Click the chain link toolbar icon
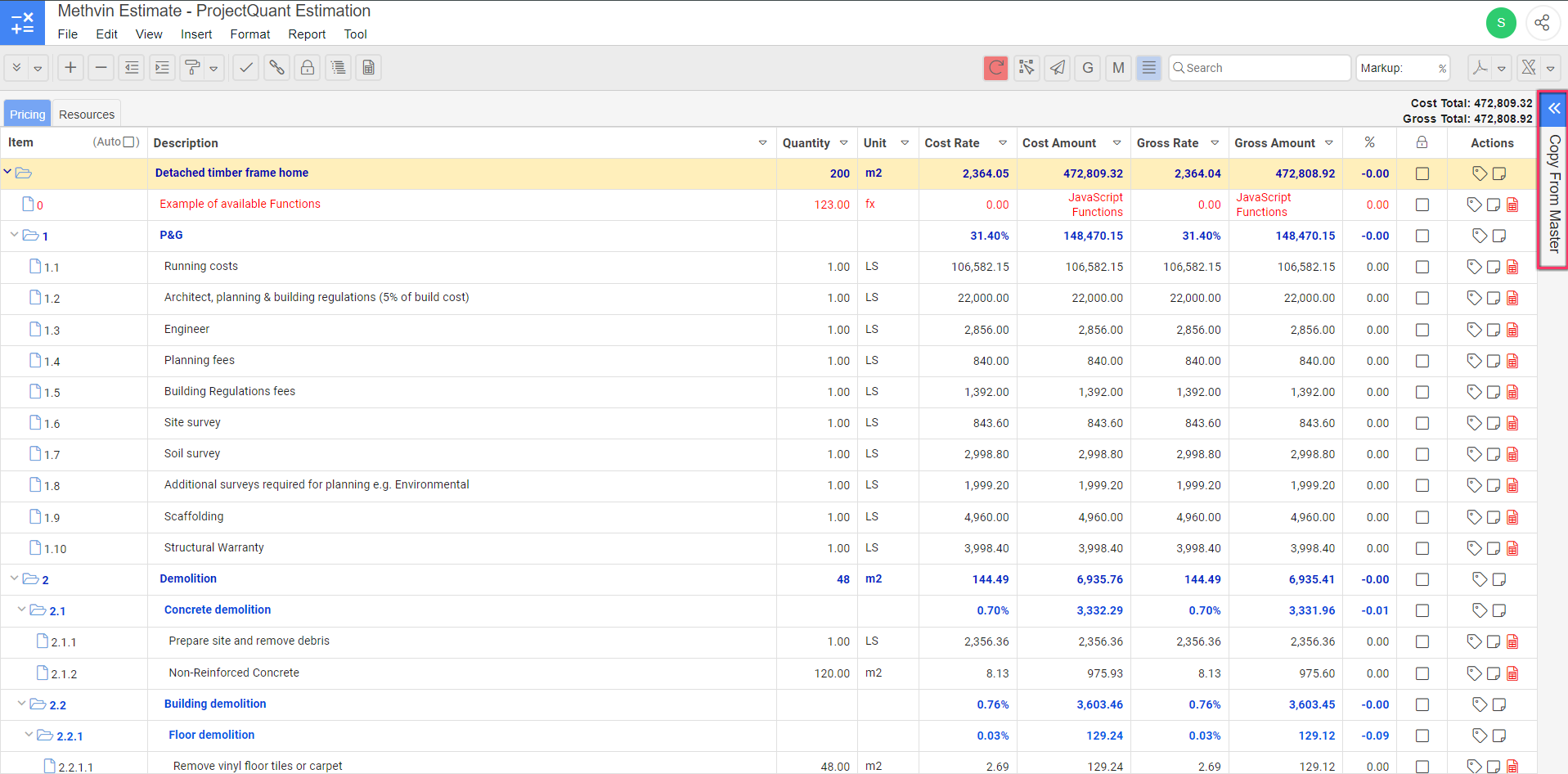Image resolution: width=1568 pixels, height=774 pixels. pos(277,68)
